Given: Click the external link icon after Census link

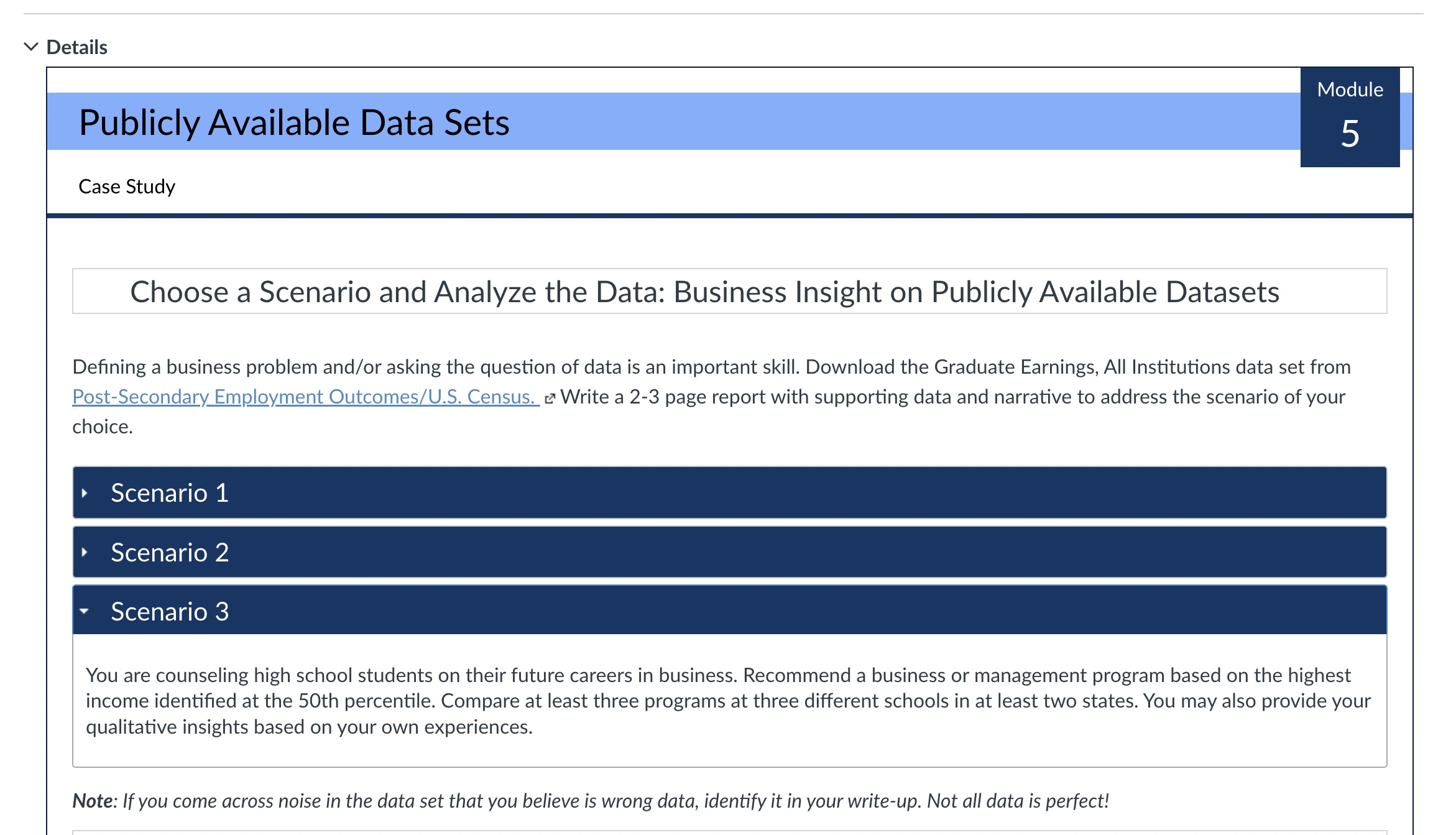Looking at the screenshot, I should point(549,399).
